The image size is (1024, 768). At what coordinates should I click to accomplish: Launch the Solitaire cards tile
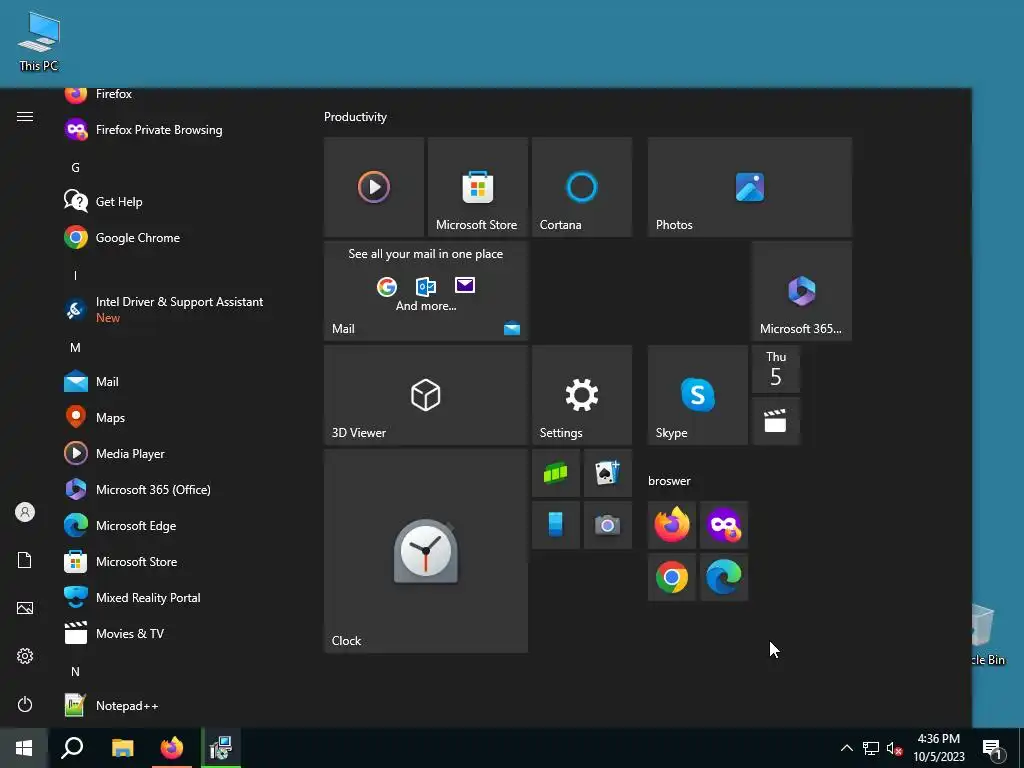tap(607, 473)
